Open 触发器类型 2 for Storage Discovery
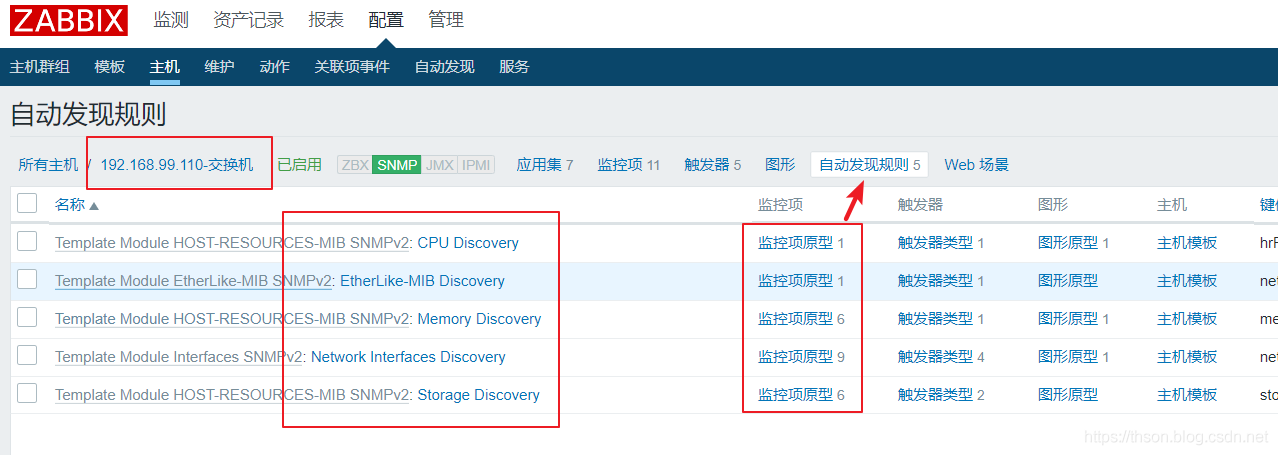Screen dimensions: 1278x455 [941, 395]
